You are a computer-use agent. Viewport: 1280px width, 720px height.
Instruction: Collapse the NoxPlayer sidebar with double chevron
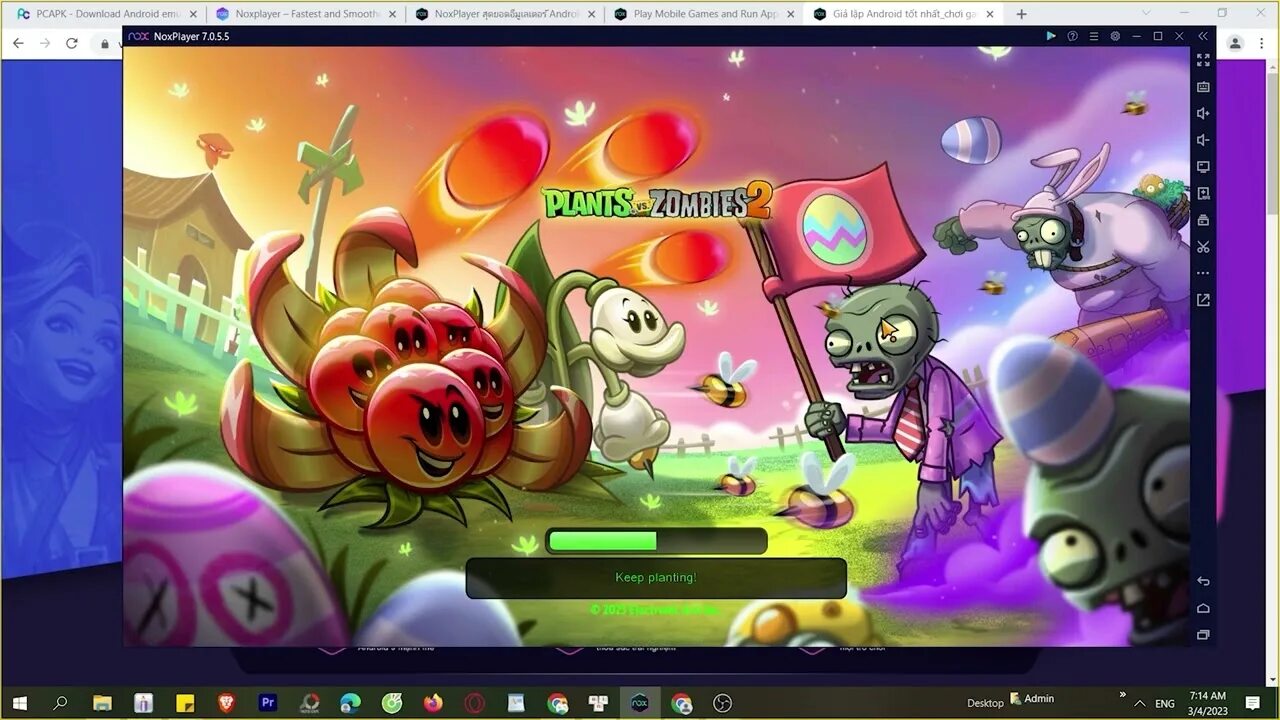pyautogui.click(x=1203, y=36)
